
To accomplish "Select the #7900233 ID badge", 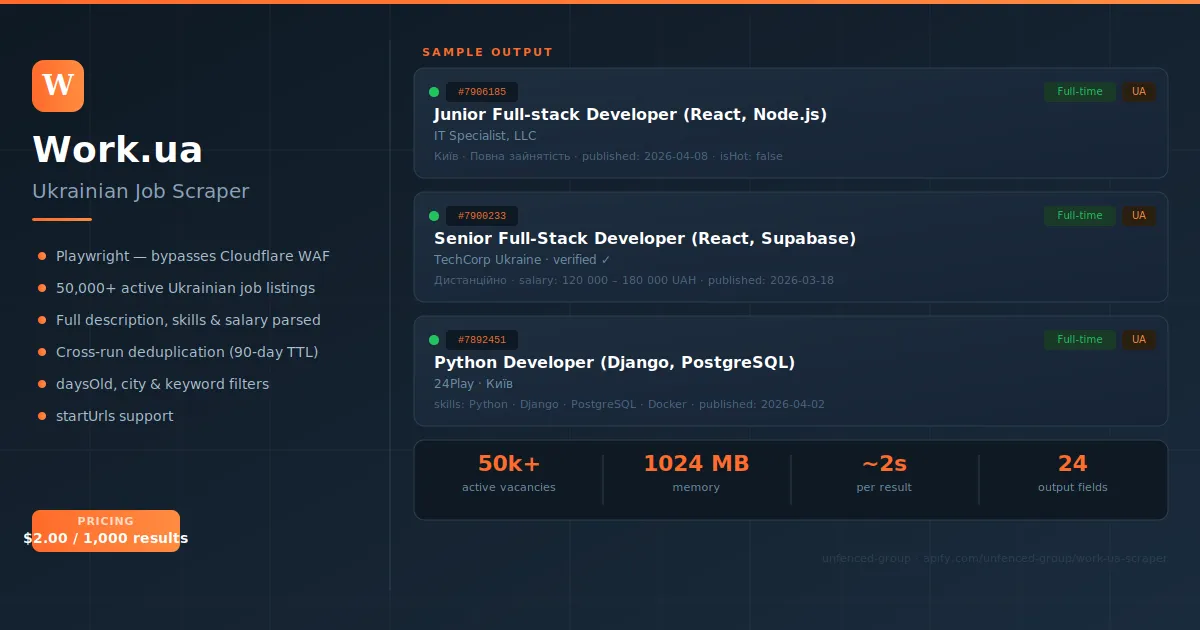I will pos(482,216).
